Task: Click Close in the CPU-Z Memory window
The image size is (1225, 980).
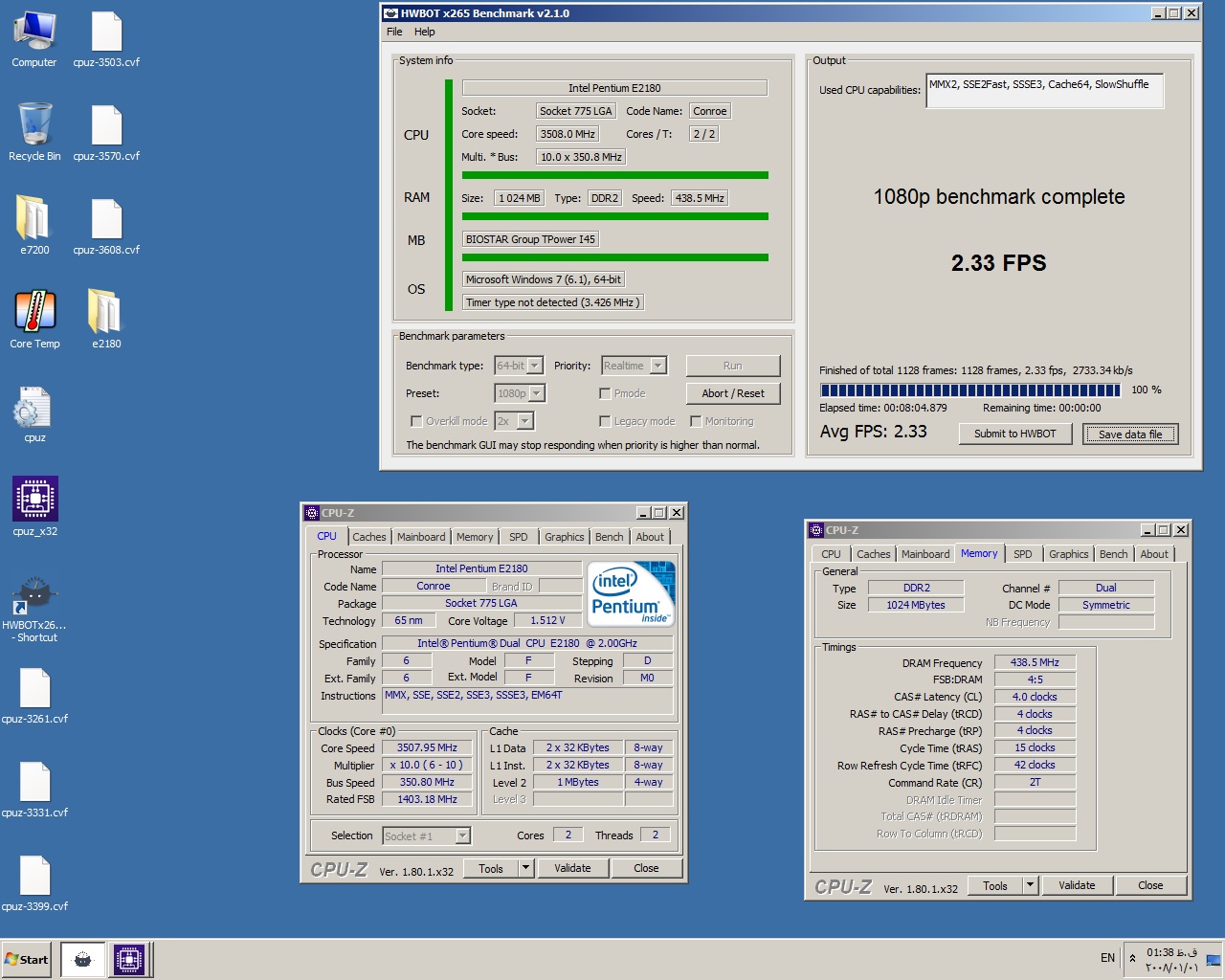Action: pos(1150,885)
